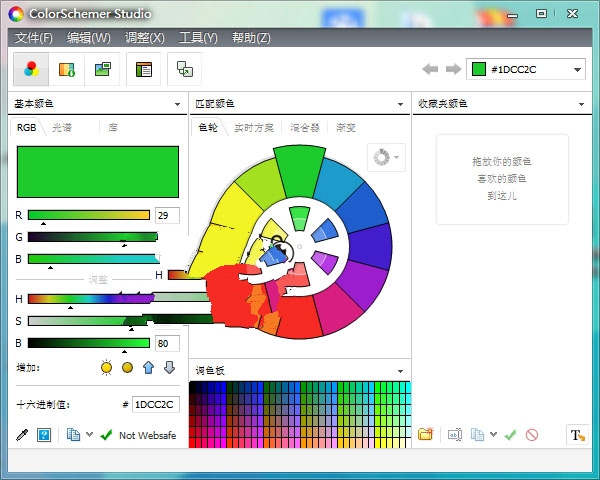
Task: Click the hex value input field
Action: pos(155,405)
